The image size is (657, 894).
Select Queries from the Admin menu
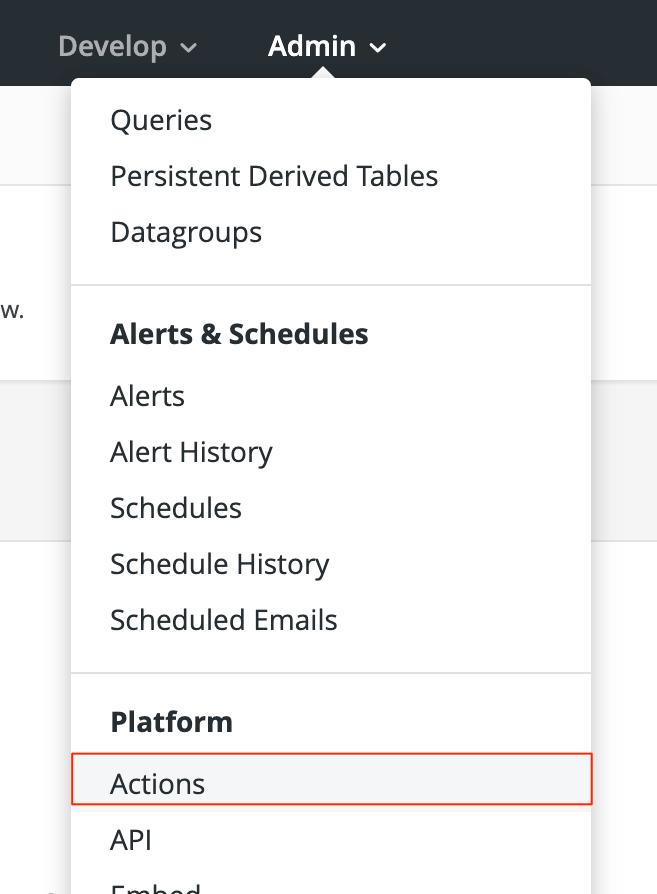click(x=161, y=121)
